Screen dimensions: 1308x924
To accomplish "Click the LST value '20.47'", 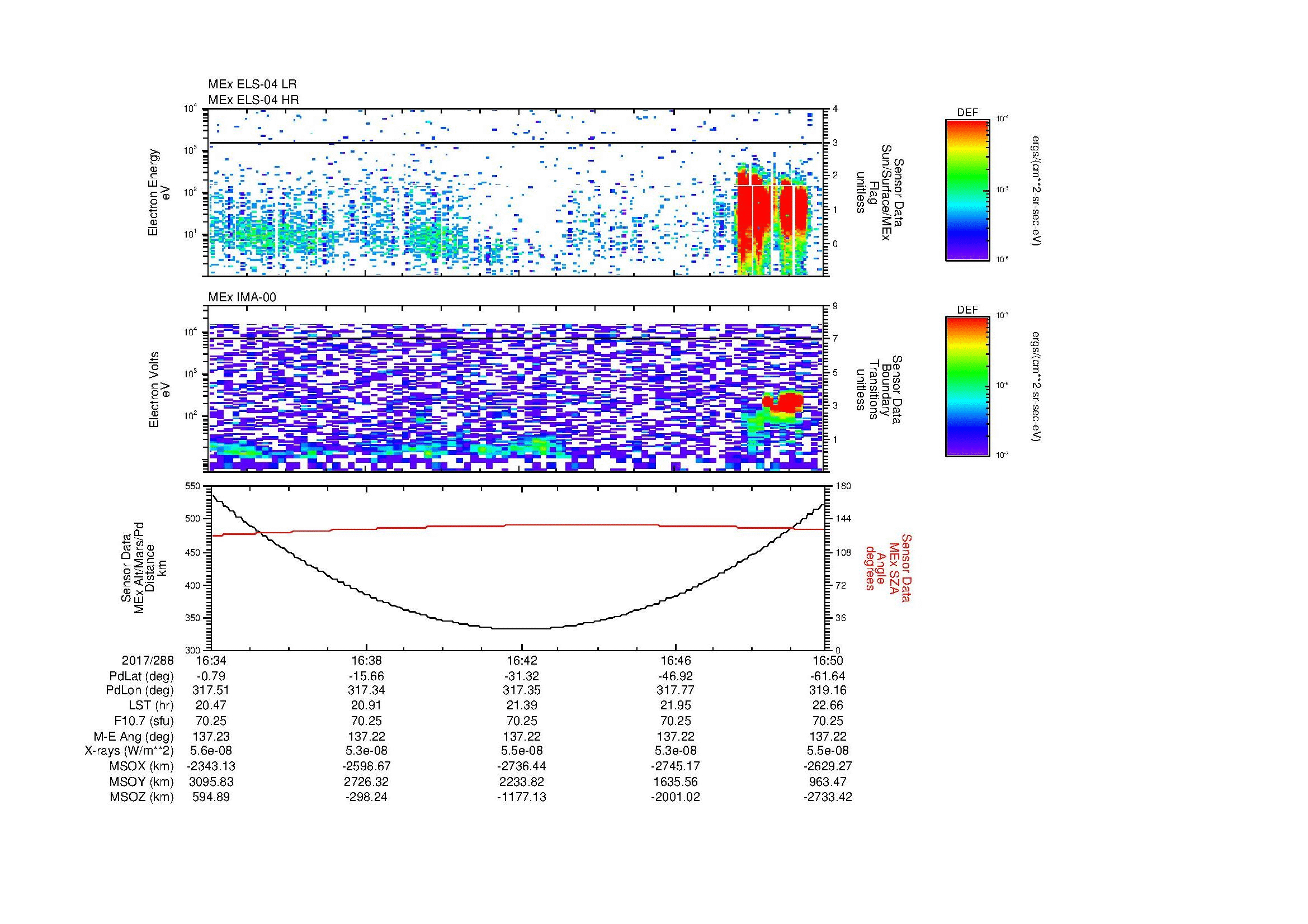I will [x=211, y=705].
